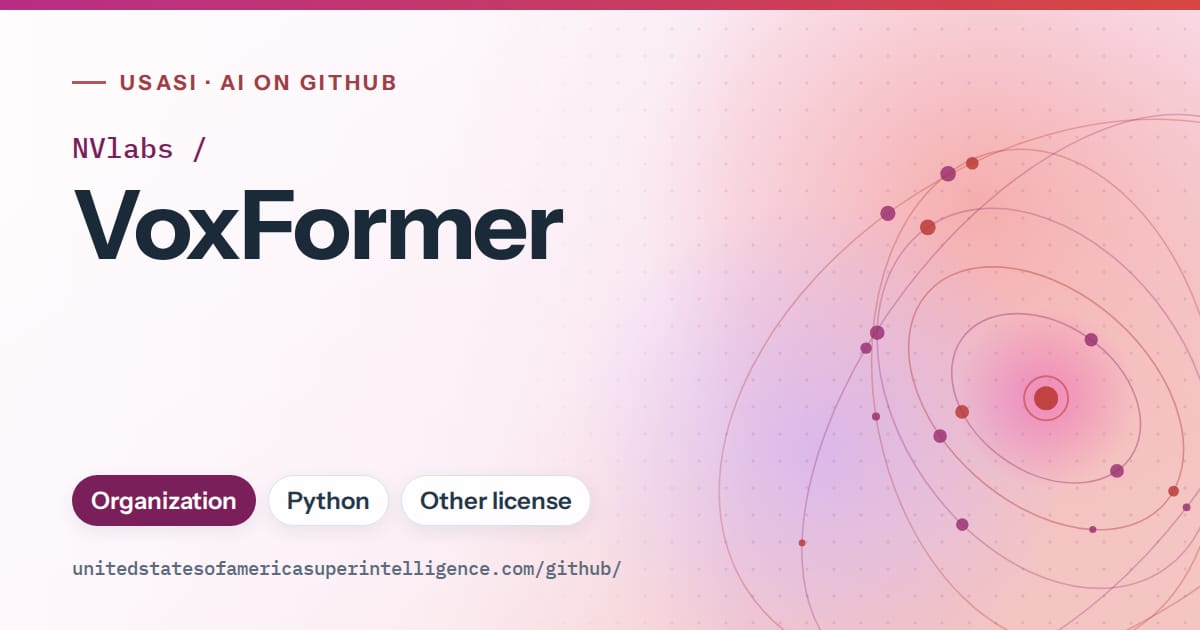Click the topmost red dot on the orbits
Image resolution: width=1200 pixels, height=630 pixels.
click(972, 163)
